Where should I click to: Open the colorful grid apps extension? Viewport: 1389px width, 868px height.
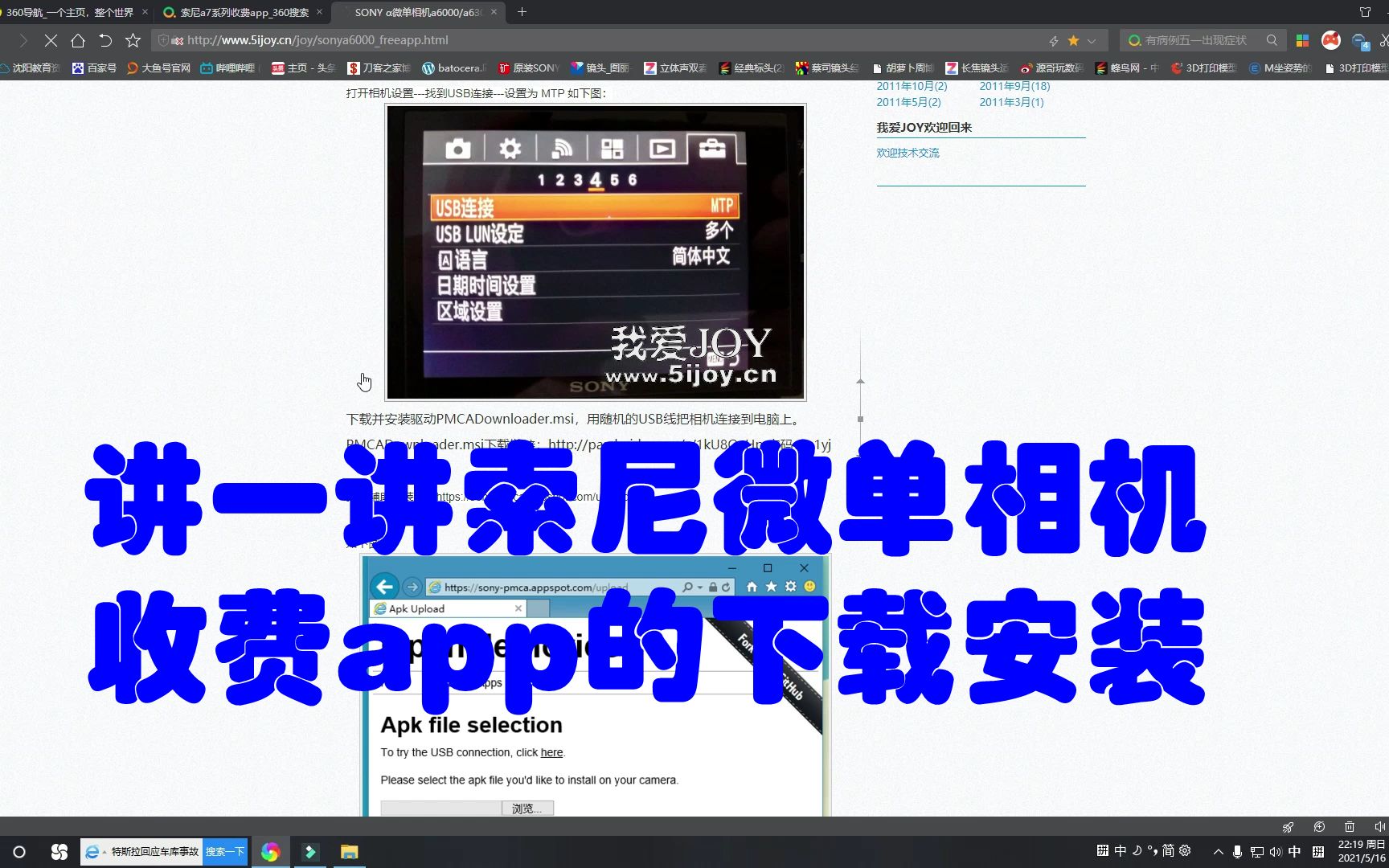pyautogui.click(x=1303, y=40)
